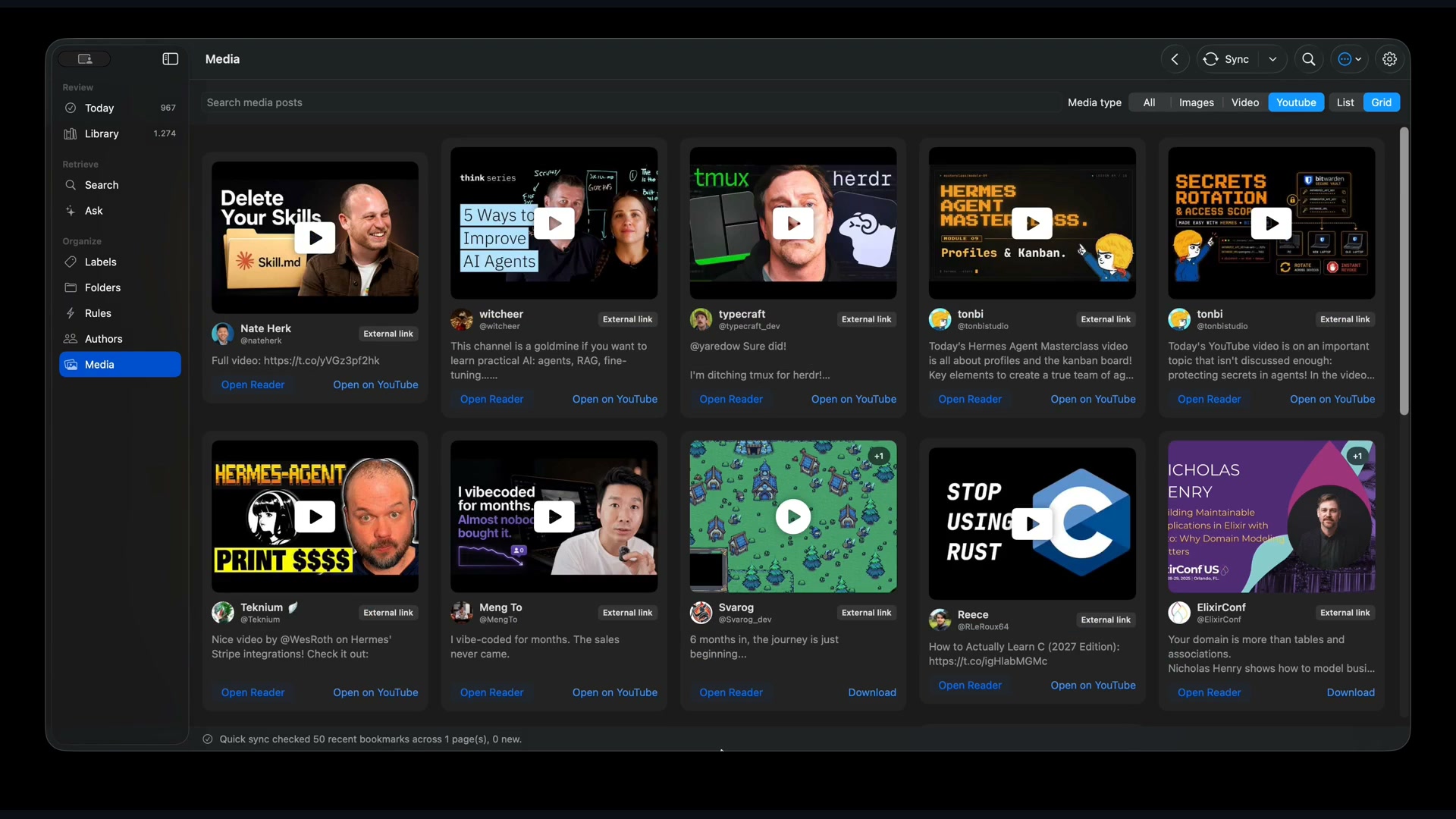
Task: Open Folders in the sidebar
Action: point(120,288)
